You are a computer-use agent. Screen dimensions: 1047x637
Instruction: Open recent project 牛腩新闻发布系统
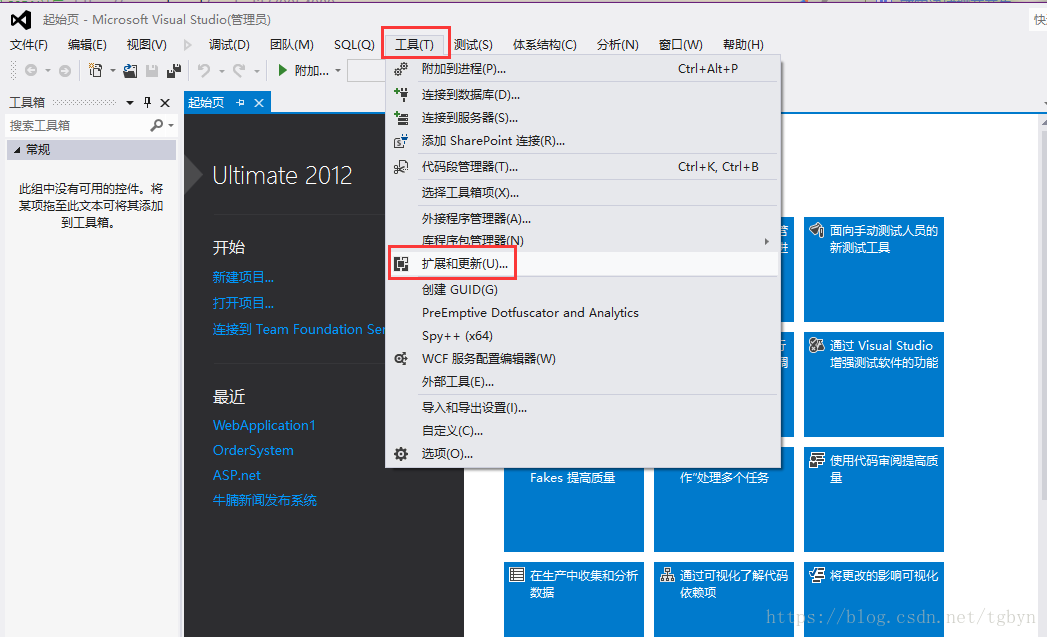[264, 500]
